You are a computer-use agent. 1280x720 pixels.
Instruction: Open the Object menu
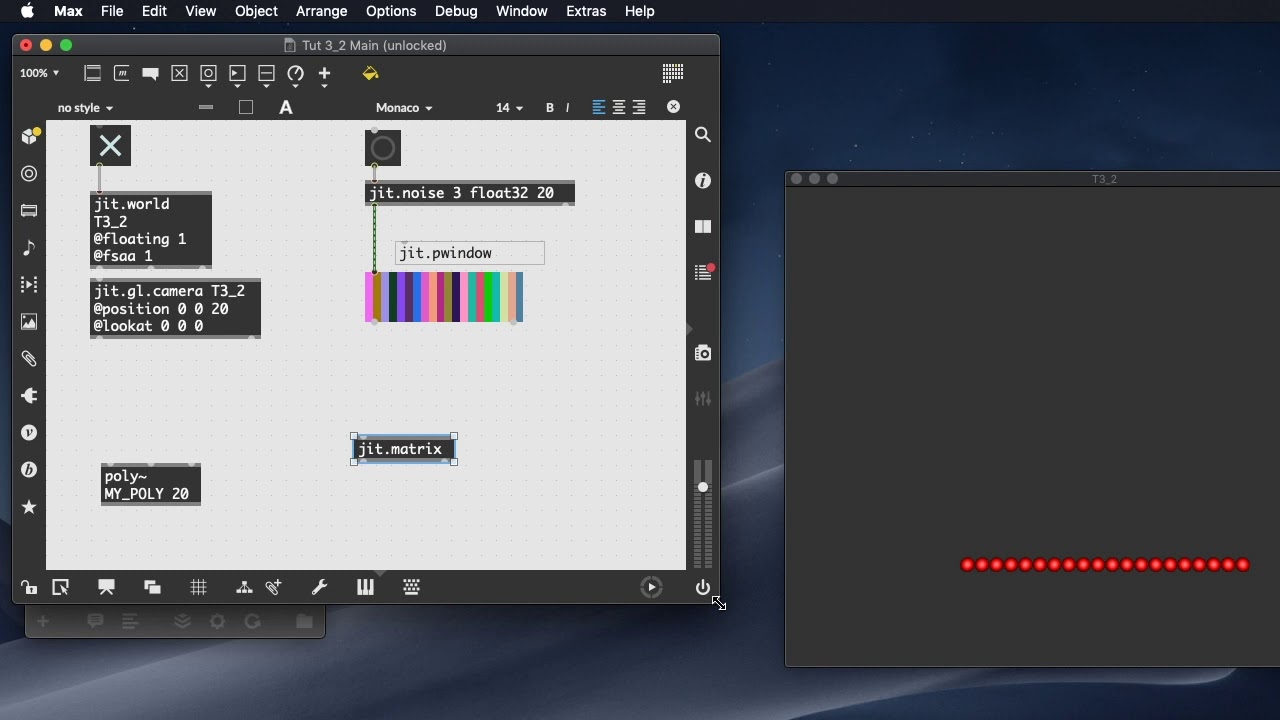[x=256, y=11]
